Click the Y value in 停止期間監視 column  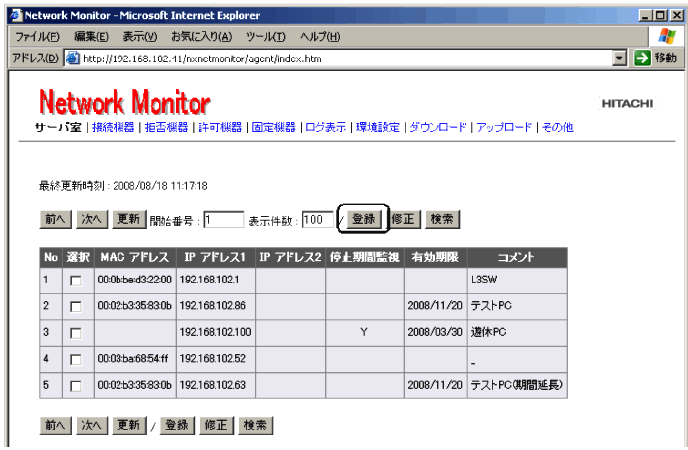[x=364, y=332]
